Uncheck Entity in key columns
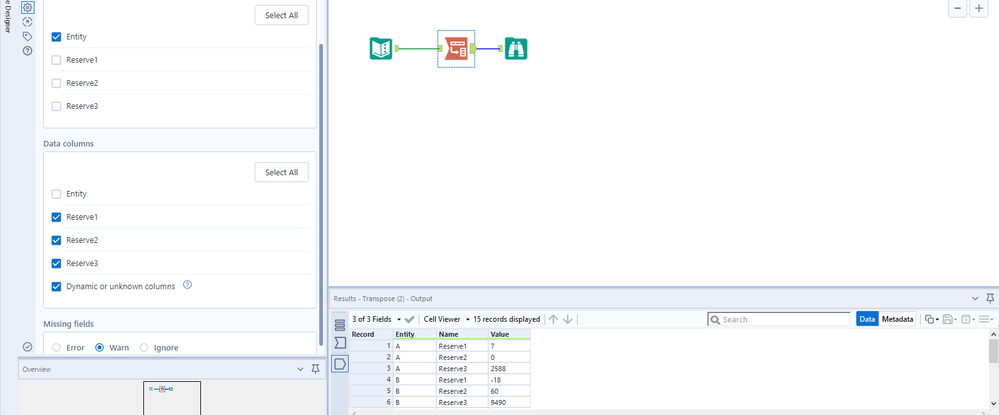 (x=56, y=37)
